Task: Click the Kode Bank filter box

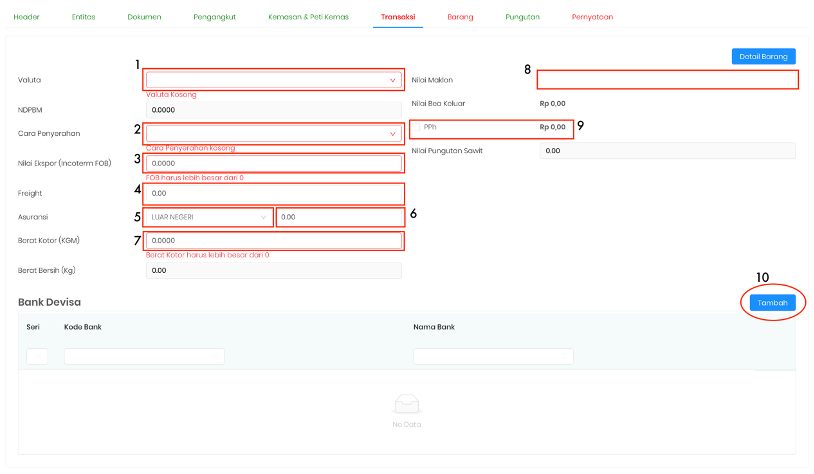Action: point(144,357)
